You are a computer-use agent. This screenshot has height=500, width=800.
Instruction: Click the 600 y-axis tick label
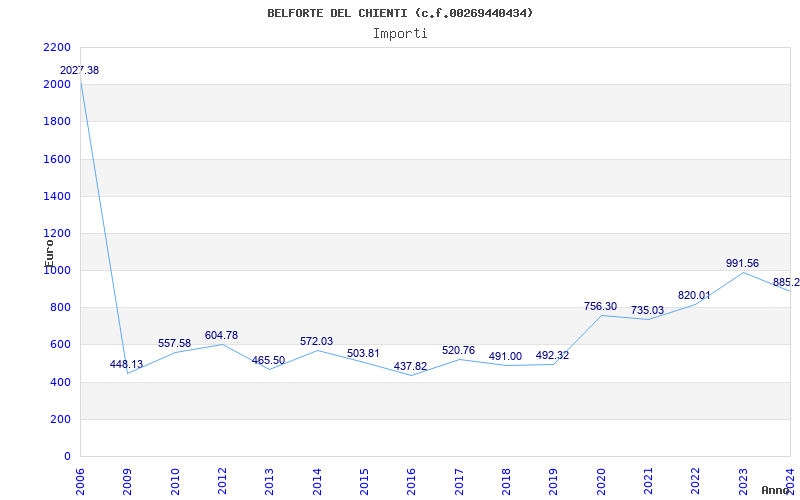tap(61, 345)
